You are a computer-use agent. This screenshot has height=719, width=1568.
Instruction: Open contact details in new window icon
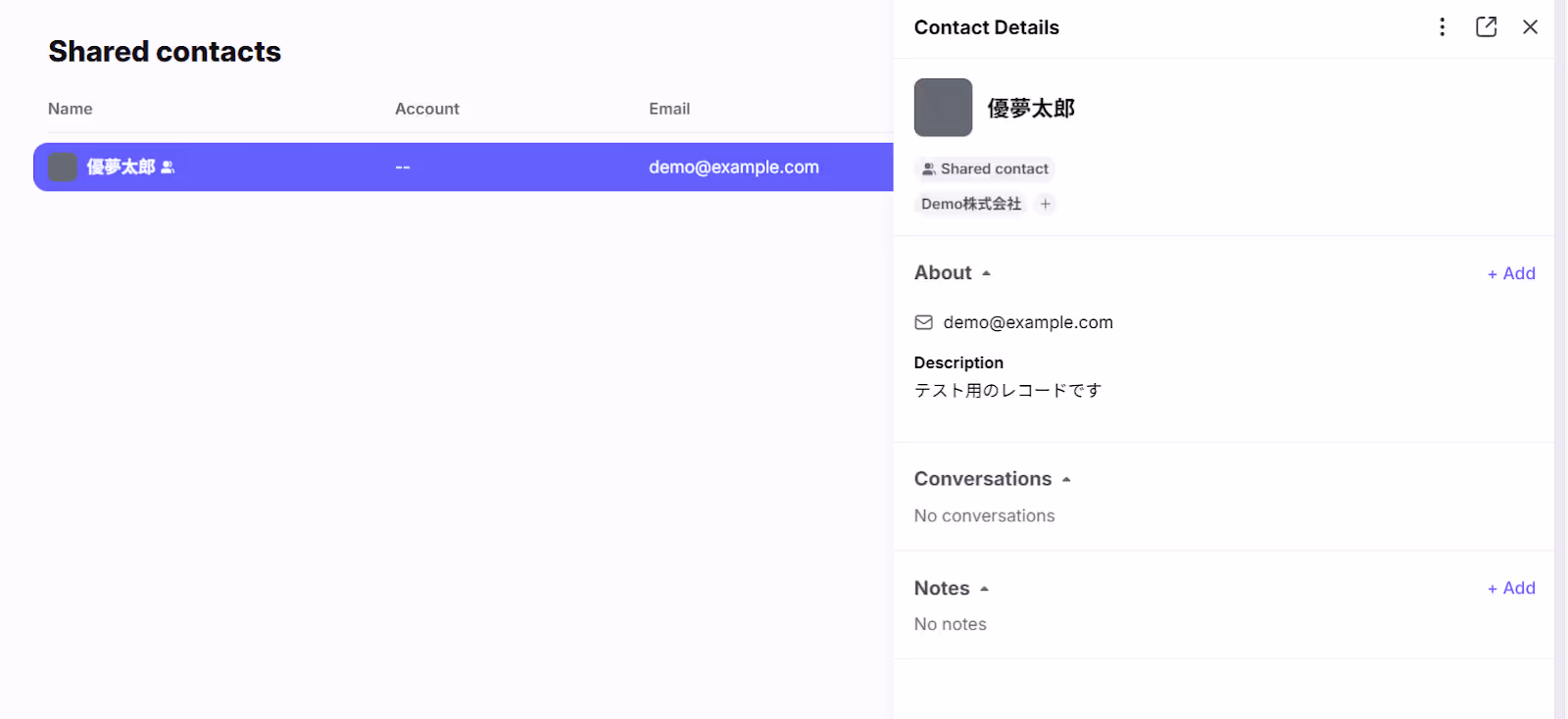coord(1486,27)
